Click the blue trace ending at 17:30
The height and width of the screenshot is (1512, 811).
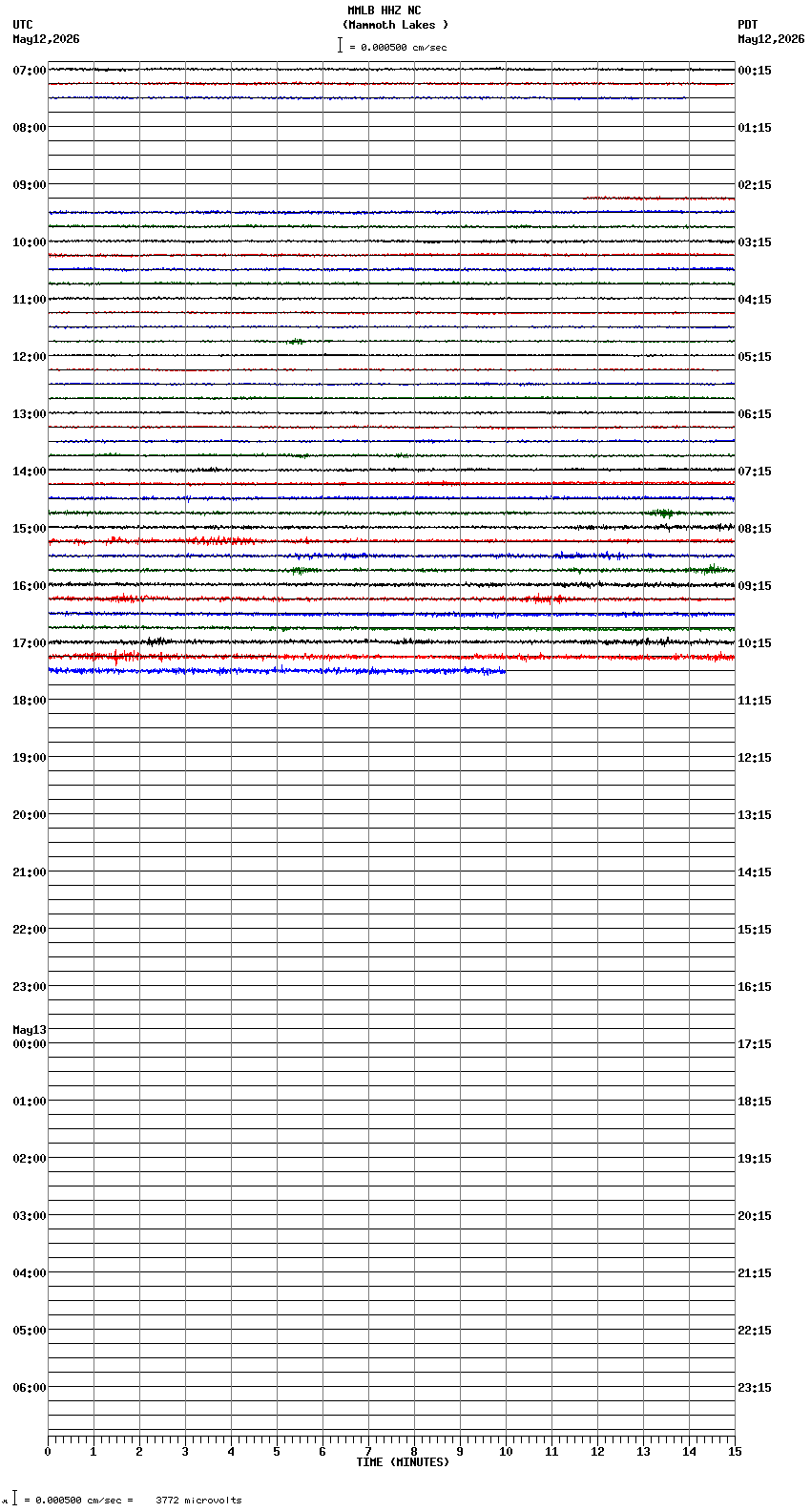pos(277,671)
